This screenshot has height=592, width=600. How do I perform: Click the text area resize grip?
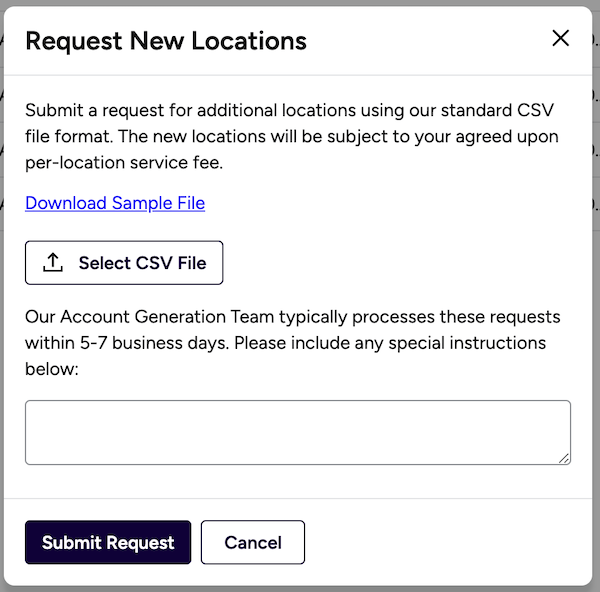(564, 458)
